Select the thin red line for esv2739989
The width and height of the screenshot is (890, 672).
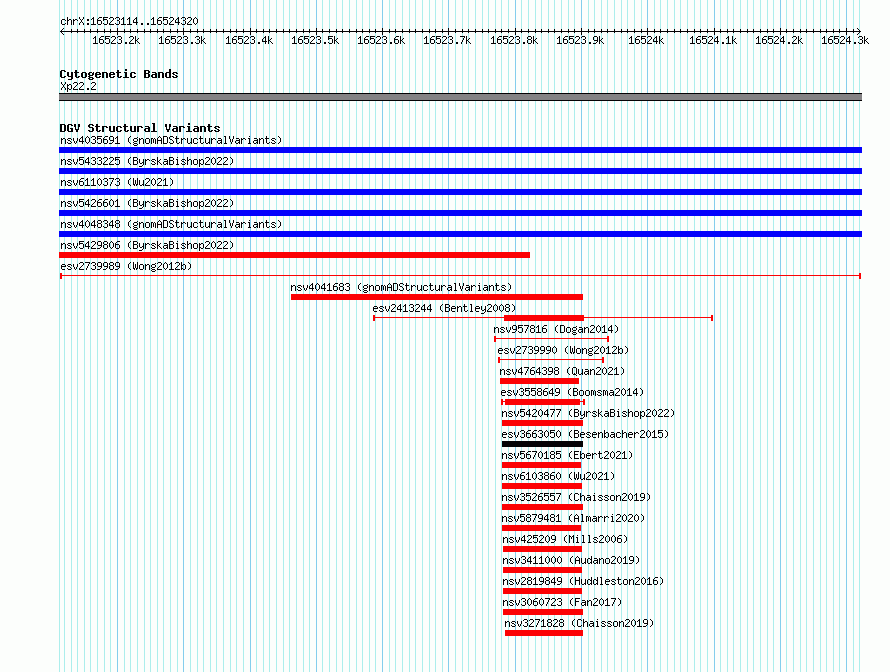coord(460,276)
